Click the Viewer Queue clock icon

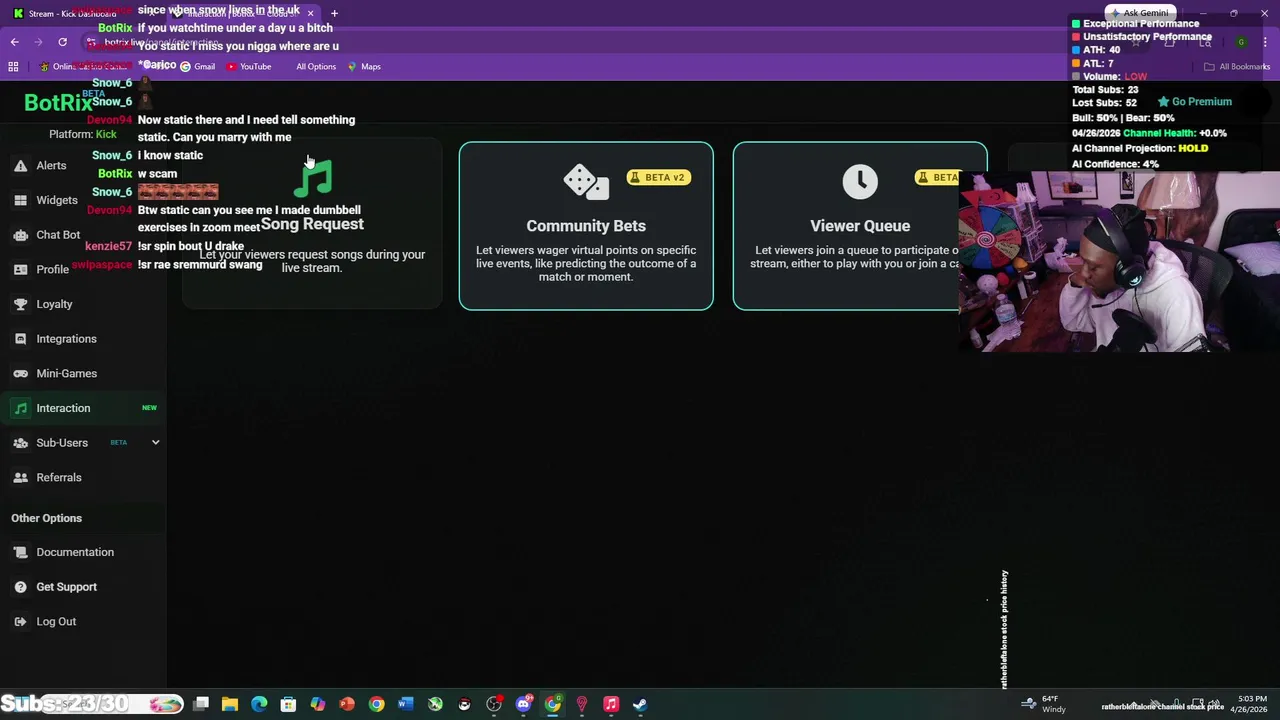click(860, 181)
